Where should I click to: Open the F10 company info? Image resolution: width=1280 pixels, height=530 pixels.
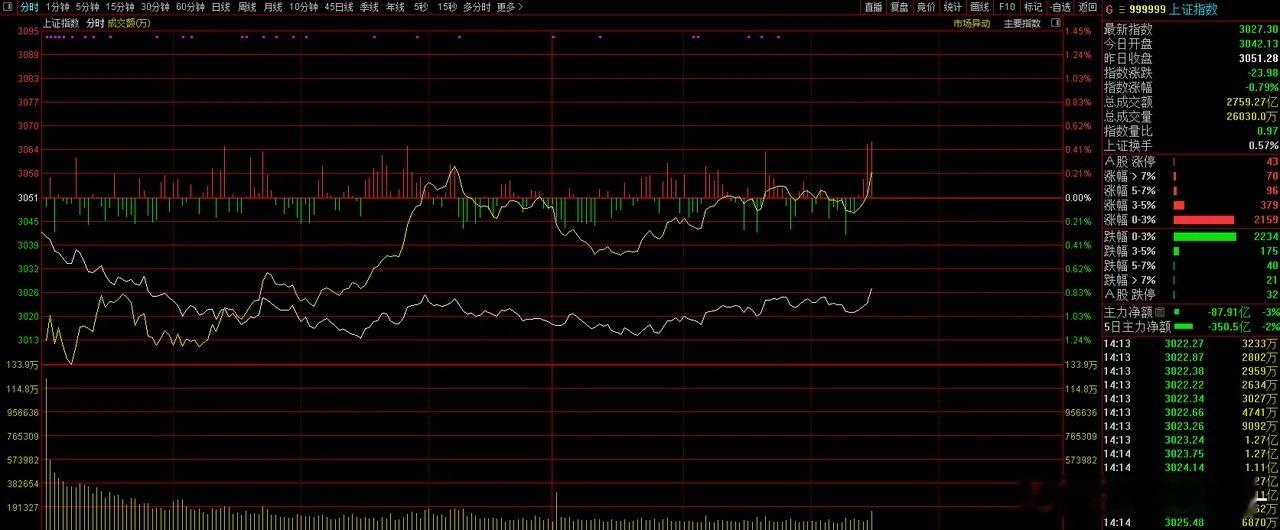(1006, 7)
